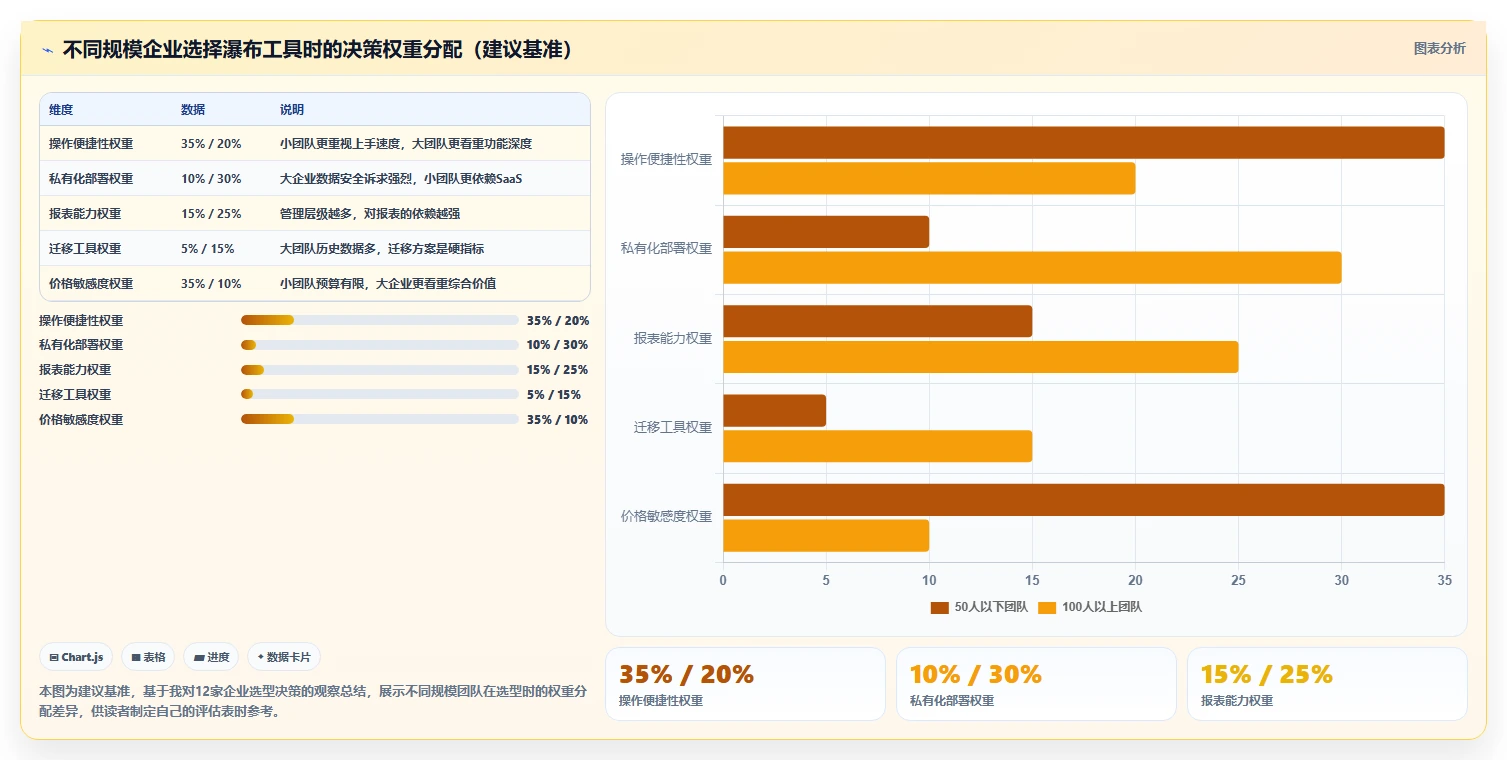Viewport: 1507px width, 760px height.
Task: Click progress list label 报表能力权重
Action: (x=75, y=370)
